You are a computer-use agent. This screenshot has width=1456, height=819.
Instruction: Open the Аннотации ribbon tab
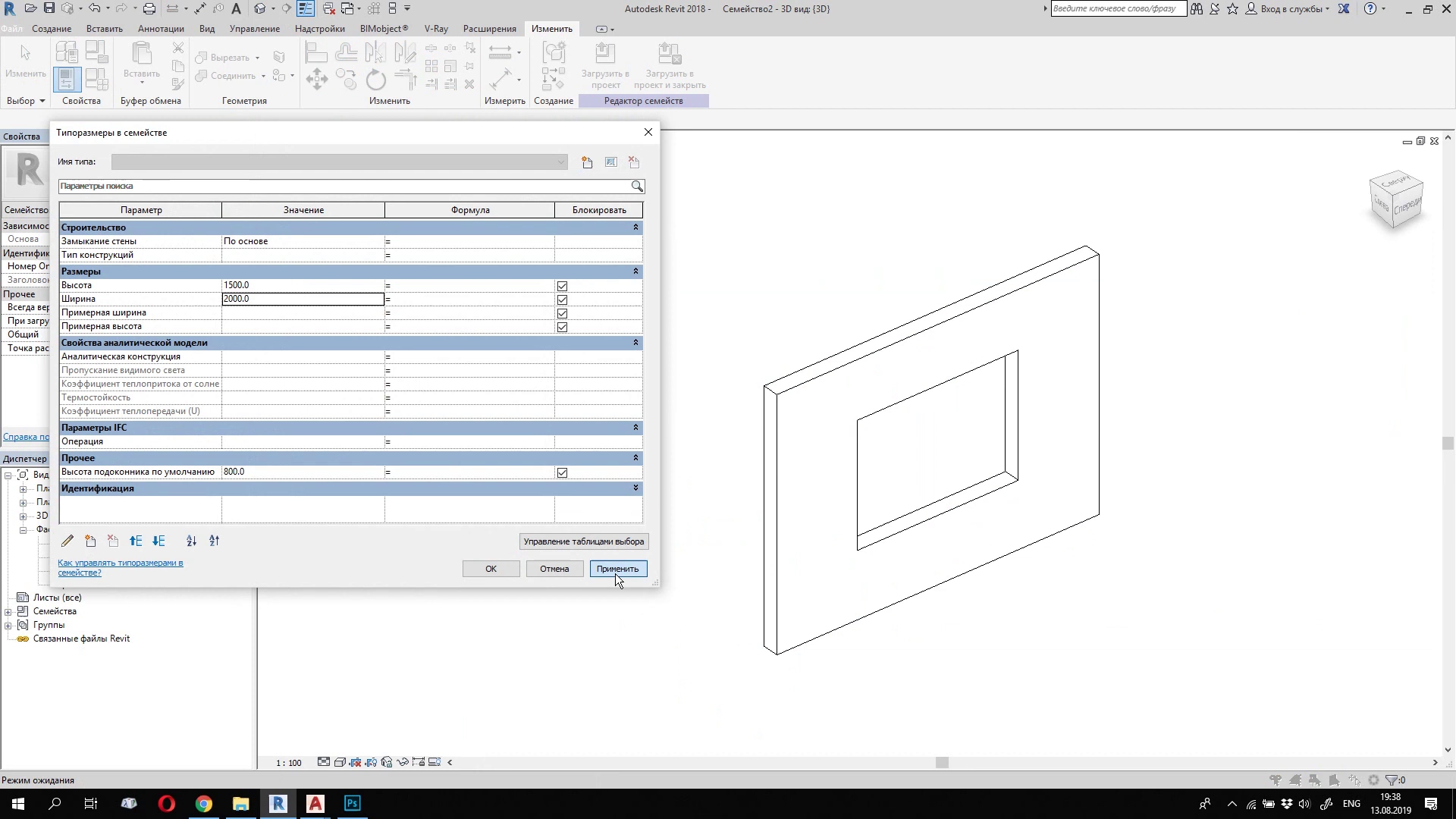161,29
